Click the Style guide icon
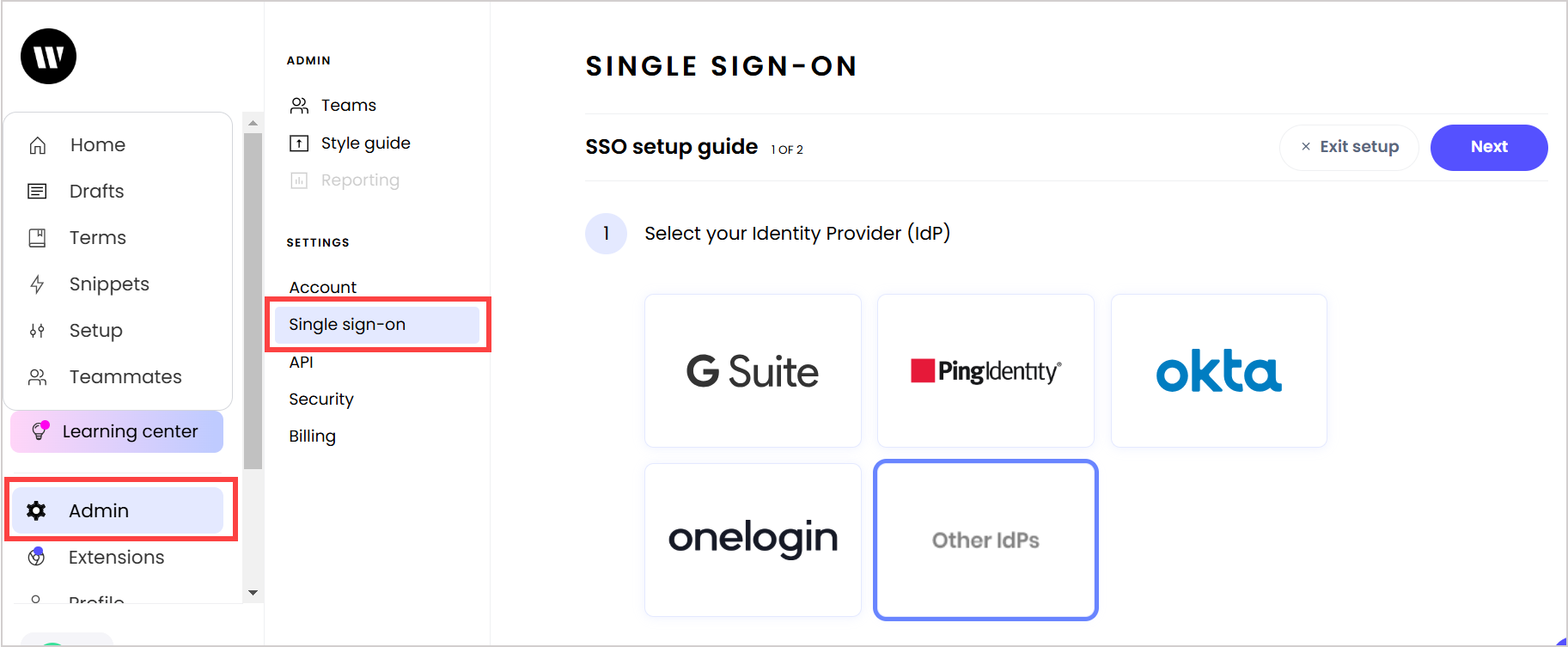Image resolution: width=1568 pixels, height=647 pixels. click(x=299, y=143)
